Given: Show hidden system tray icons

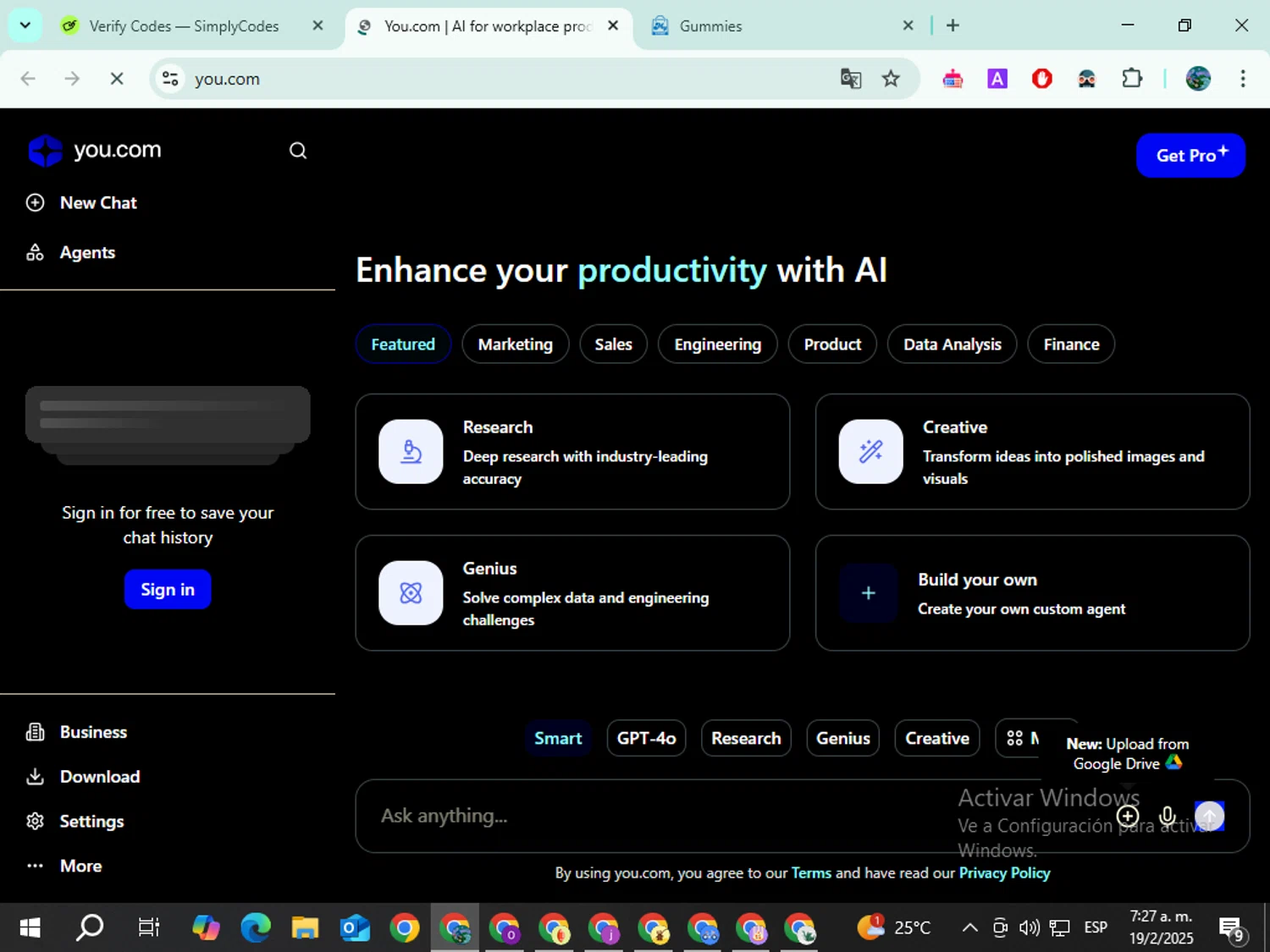Looking at the screenshot, I should coord(970,928).
